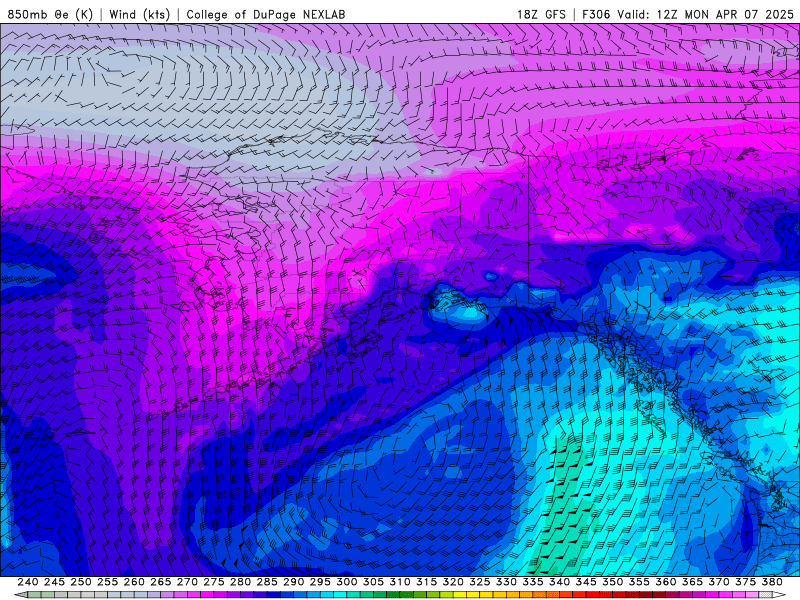Click the 375 value on the color scale
Viewport: 800px width, 600px height.
pyautogui.click(x=745, y=582)
